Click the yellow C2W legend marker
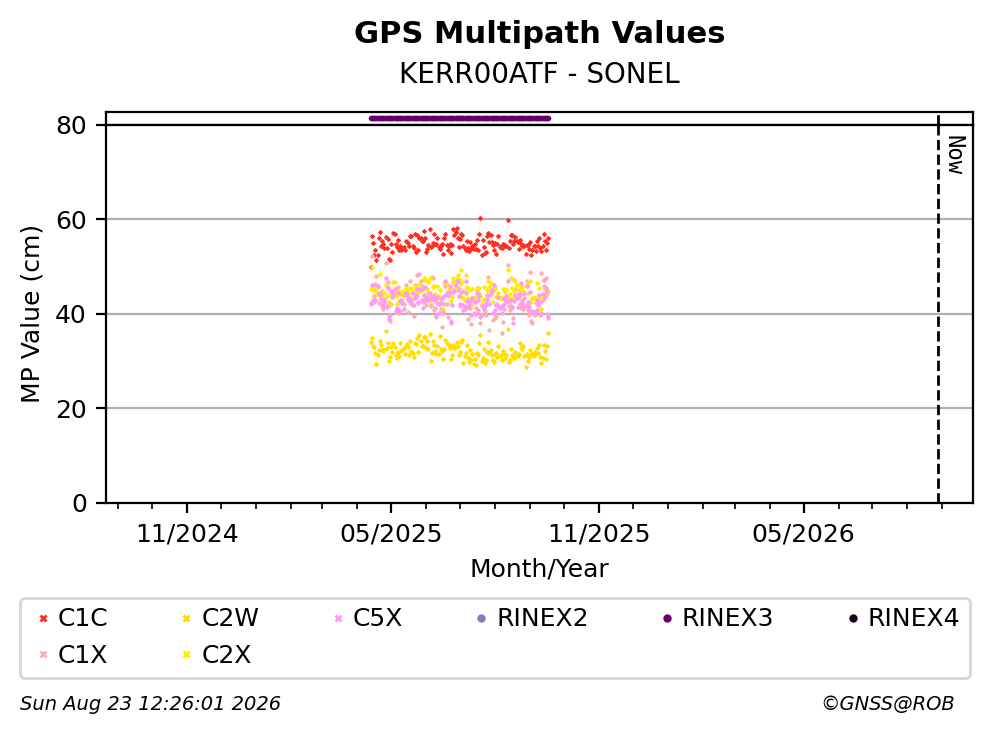 pyautogui.click(x=187, y=618)
